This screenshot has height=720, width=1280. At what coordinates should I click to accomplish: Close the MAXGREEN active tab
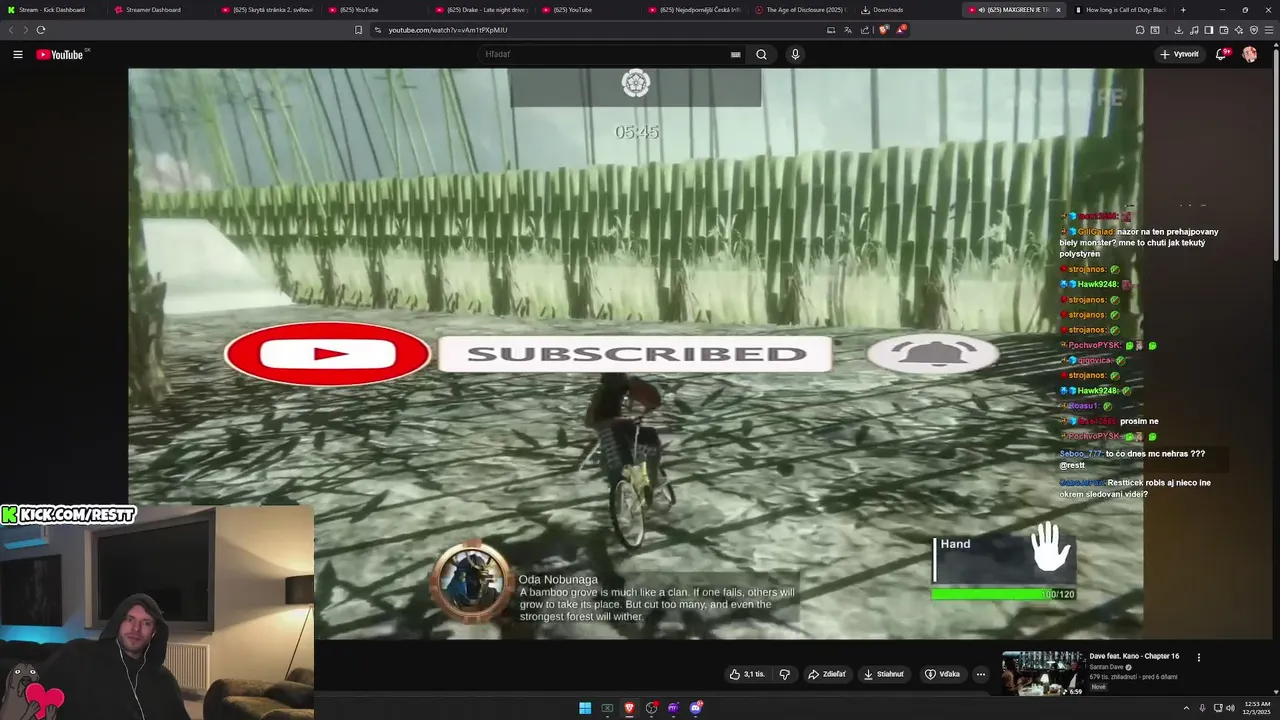point(1058,10)
